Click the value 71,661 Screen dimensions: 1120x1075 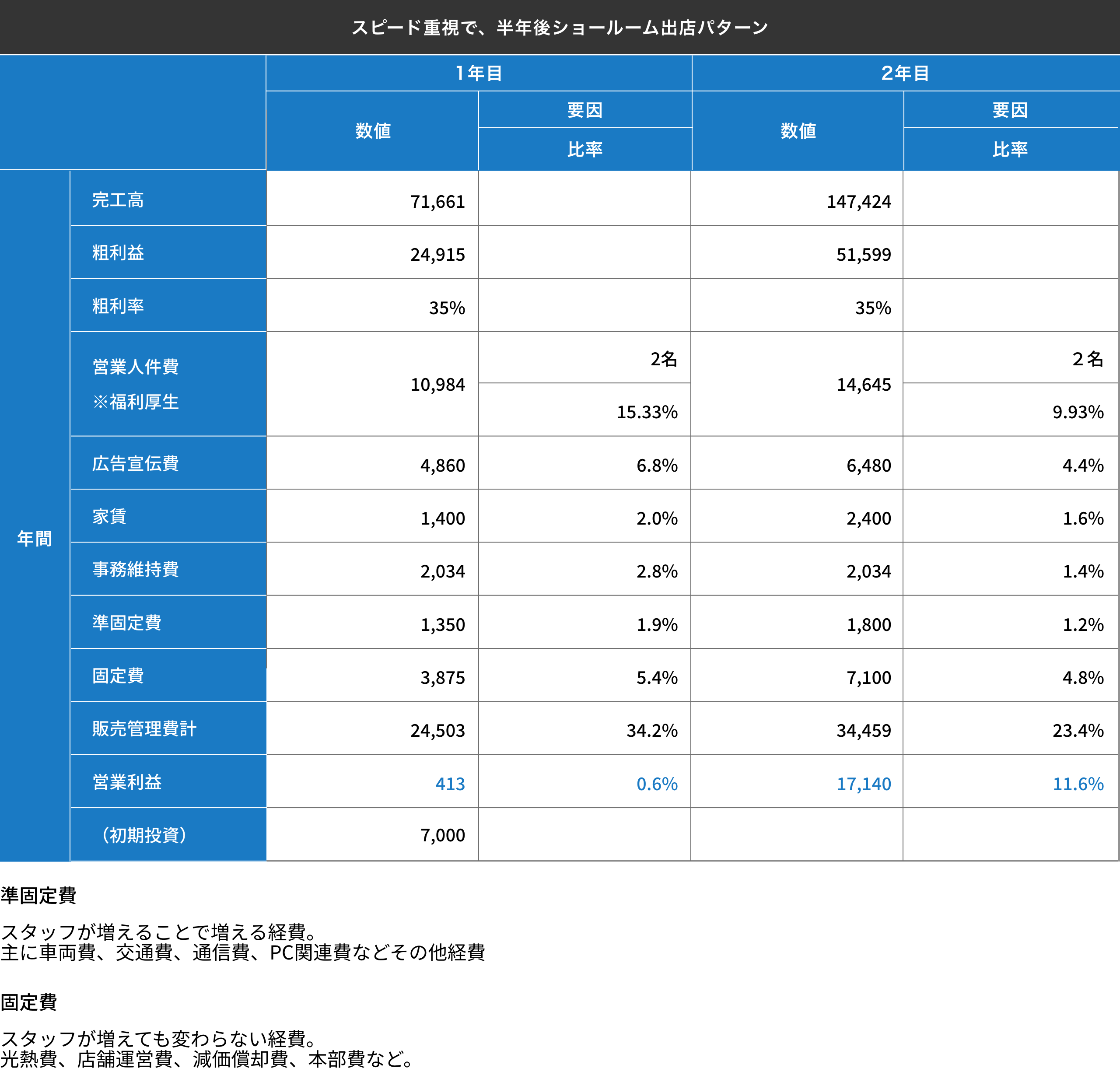click(x=437, y=202)
